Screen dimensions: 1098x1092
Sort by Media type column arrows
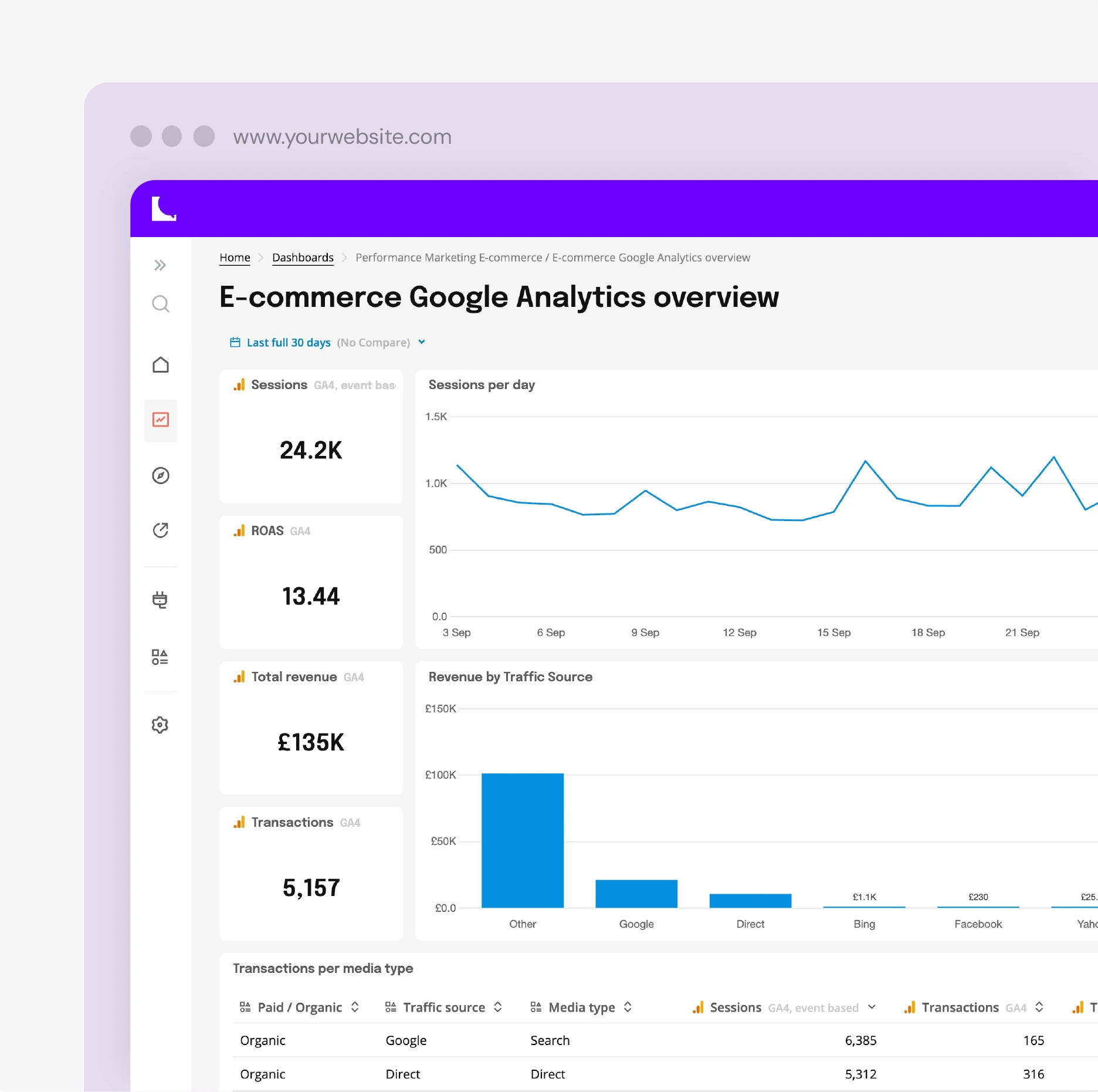point(628,1007)
